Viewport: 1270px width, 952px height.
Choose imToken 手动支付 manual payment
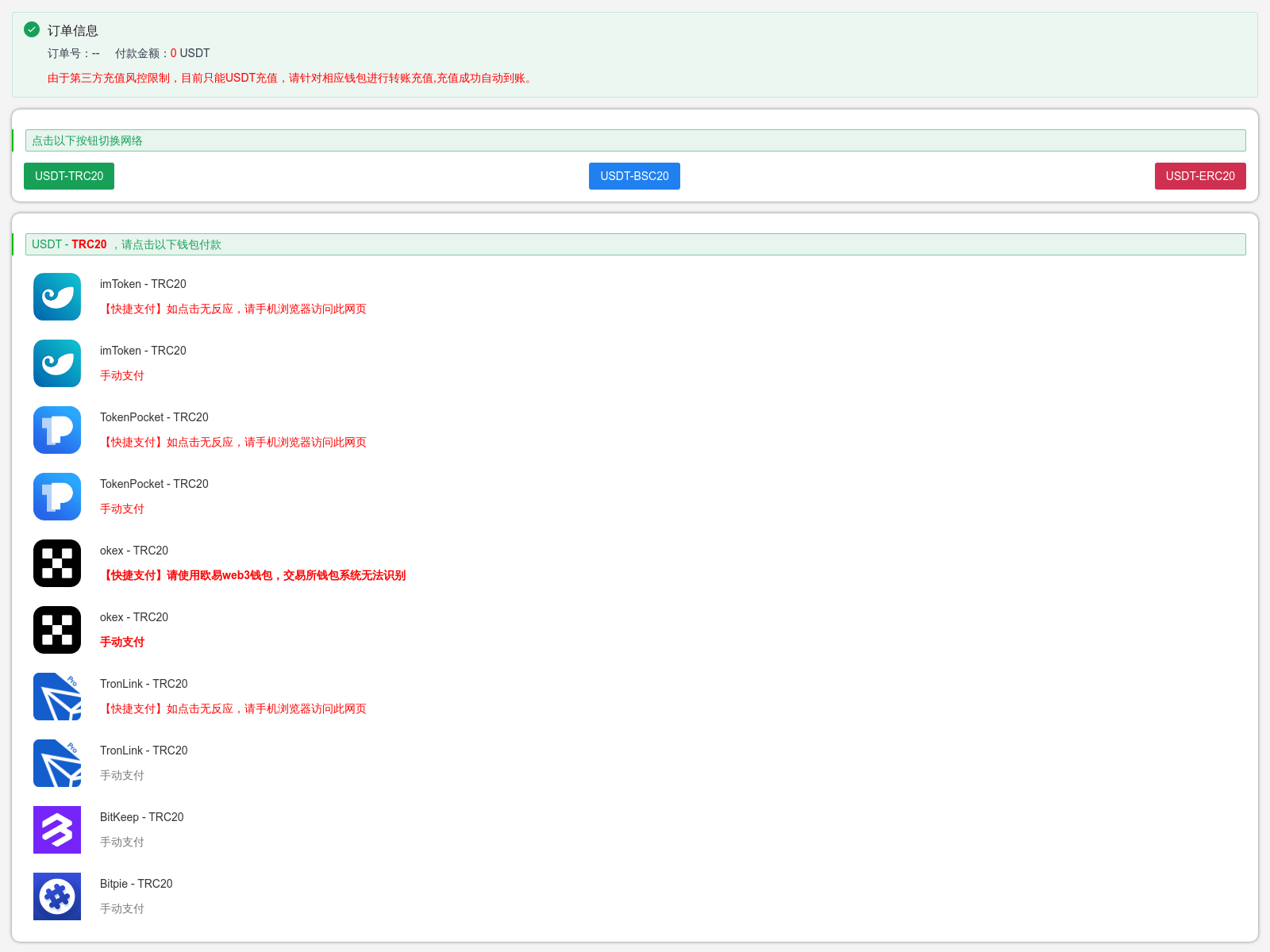point(122,376)
